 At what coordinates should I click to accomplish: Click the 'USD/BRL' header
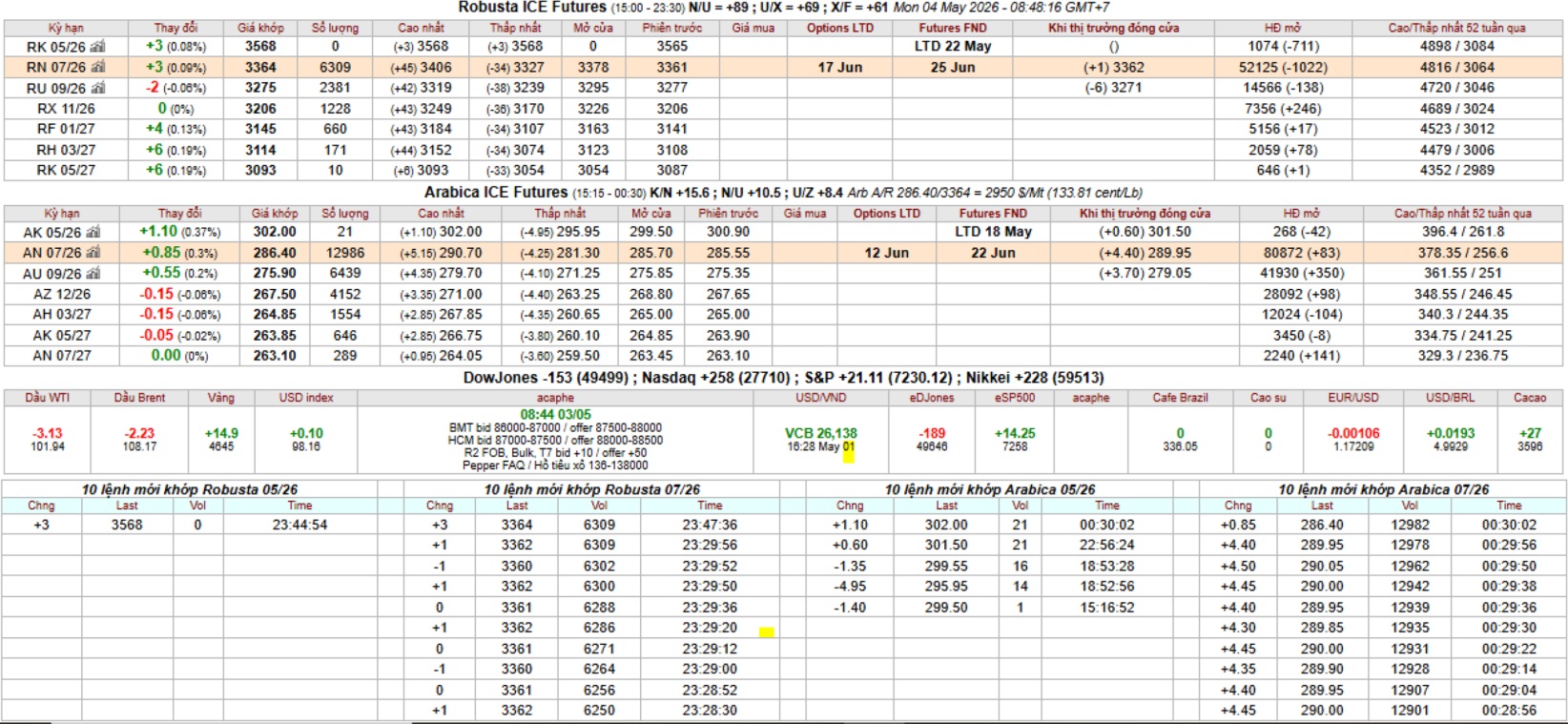1450,398
